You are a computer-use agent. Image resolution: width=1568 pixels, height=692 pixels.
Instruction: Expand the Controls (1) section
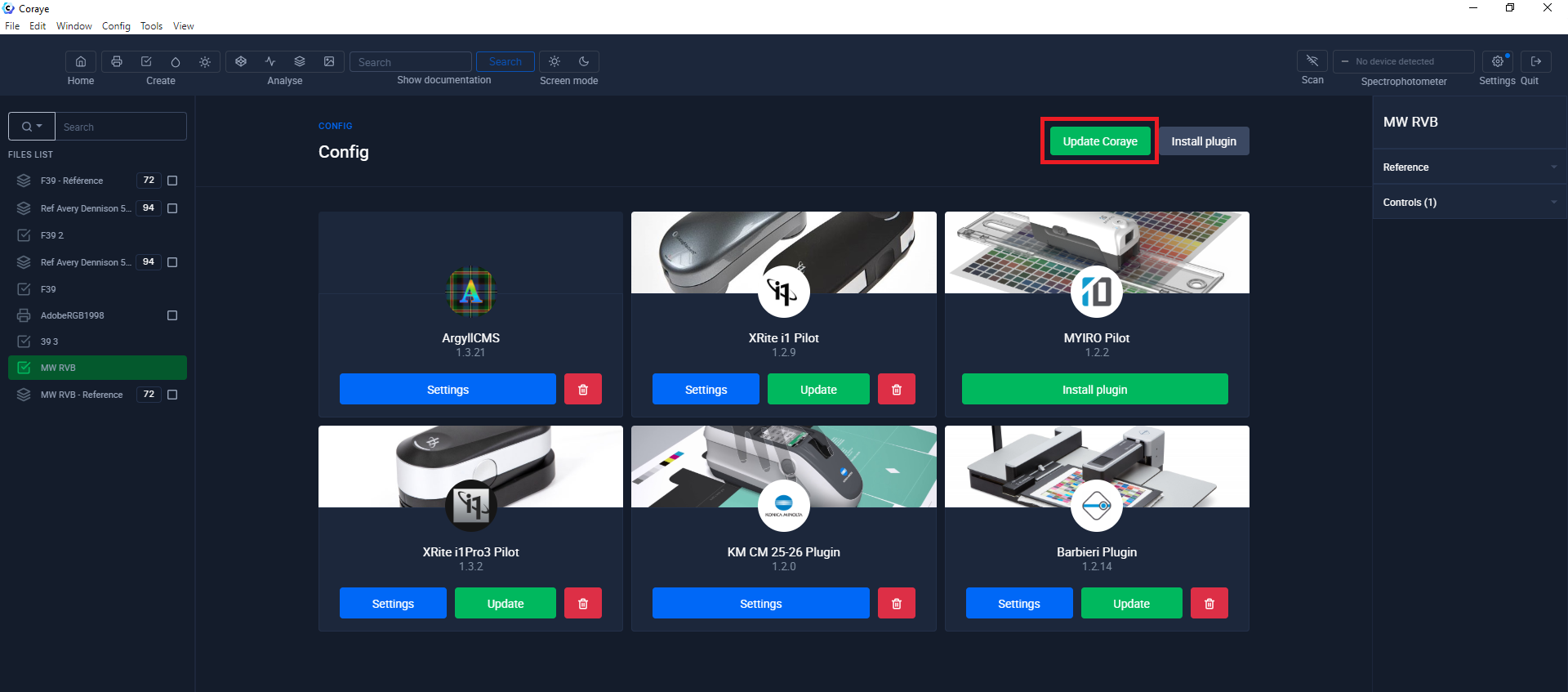click(1470, 203)
